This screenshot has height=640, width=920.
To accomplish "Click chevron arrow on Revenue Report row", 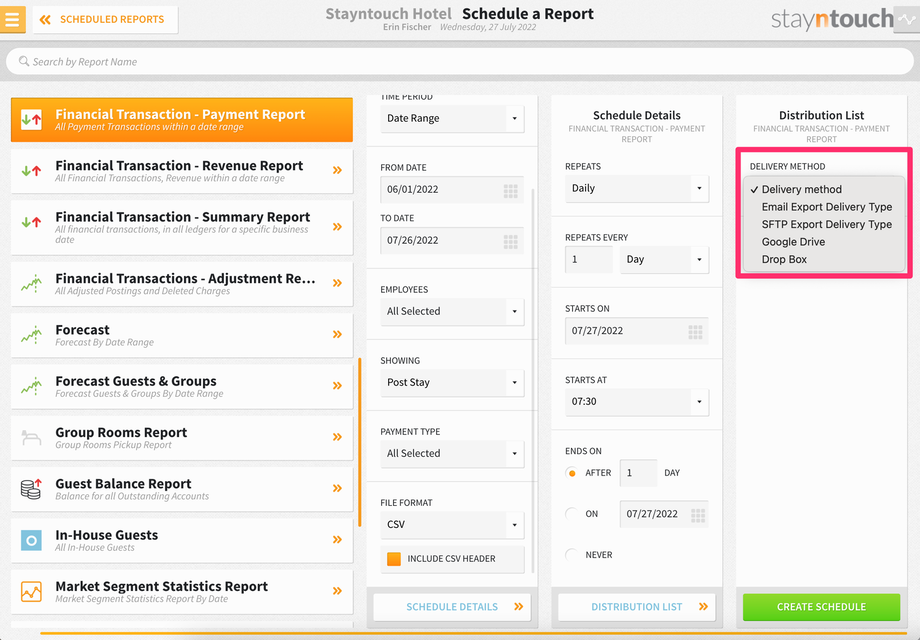I will [x=337, y=170].
